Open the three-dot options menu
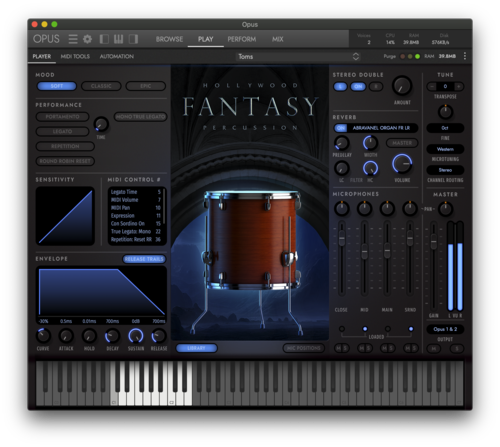 465,56
